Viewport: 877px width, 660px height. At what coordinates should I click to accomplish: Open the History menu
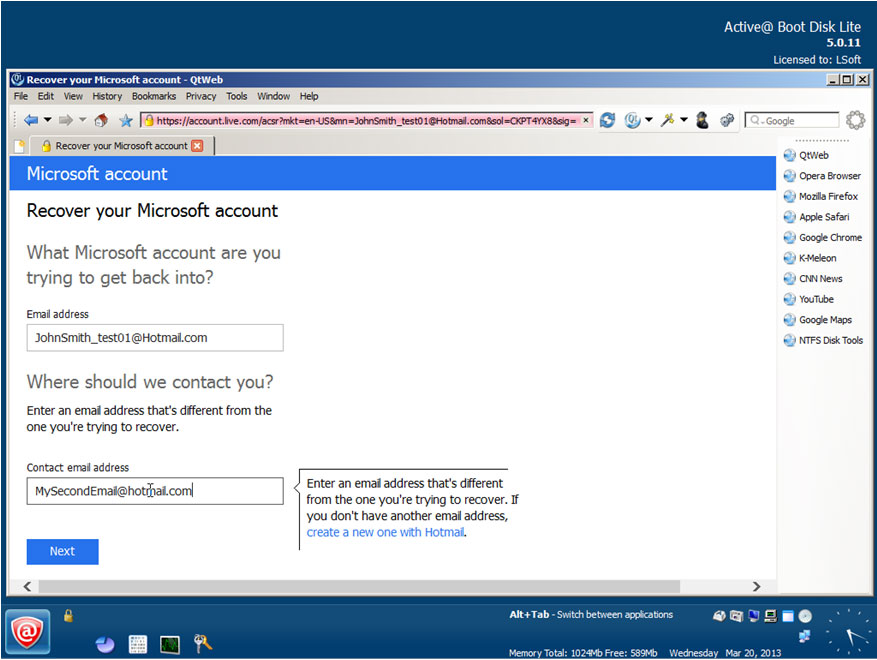point(107,96)
